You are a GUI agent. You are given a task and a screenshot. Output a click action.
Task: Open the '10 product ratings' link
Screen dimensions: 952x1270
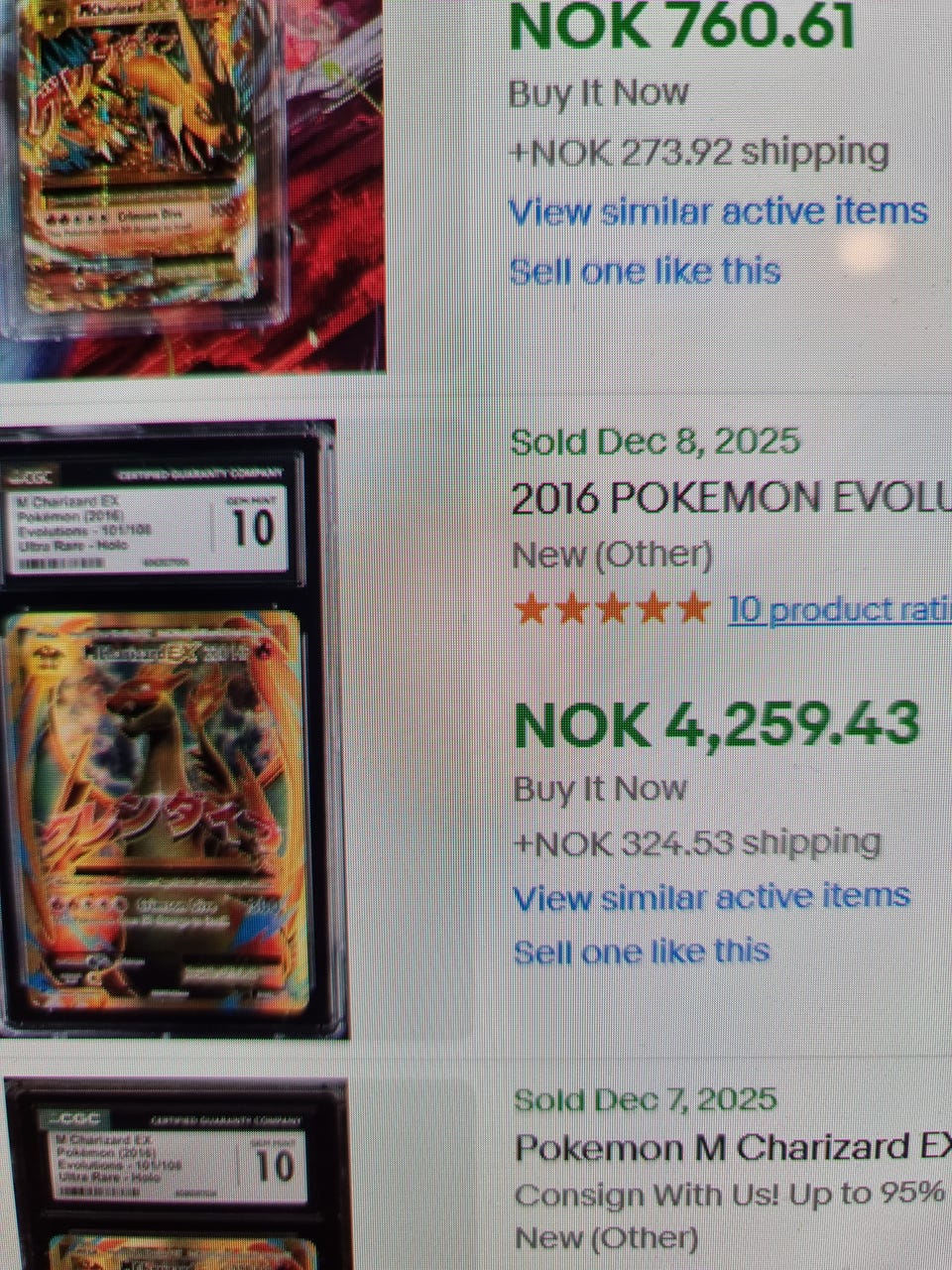[x=839, y=609]
